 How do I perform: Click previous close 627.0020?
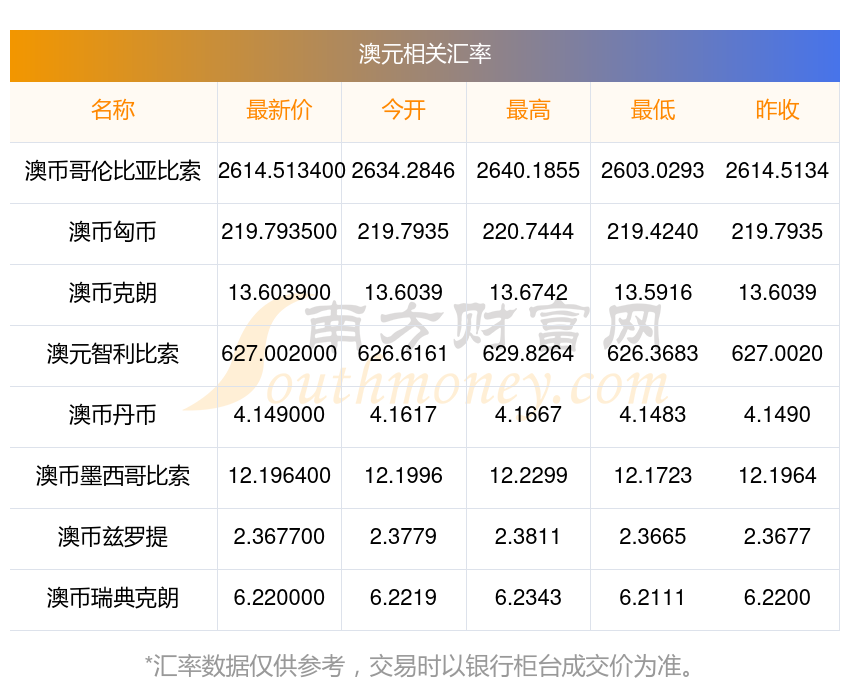pos(777,354)
